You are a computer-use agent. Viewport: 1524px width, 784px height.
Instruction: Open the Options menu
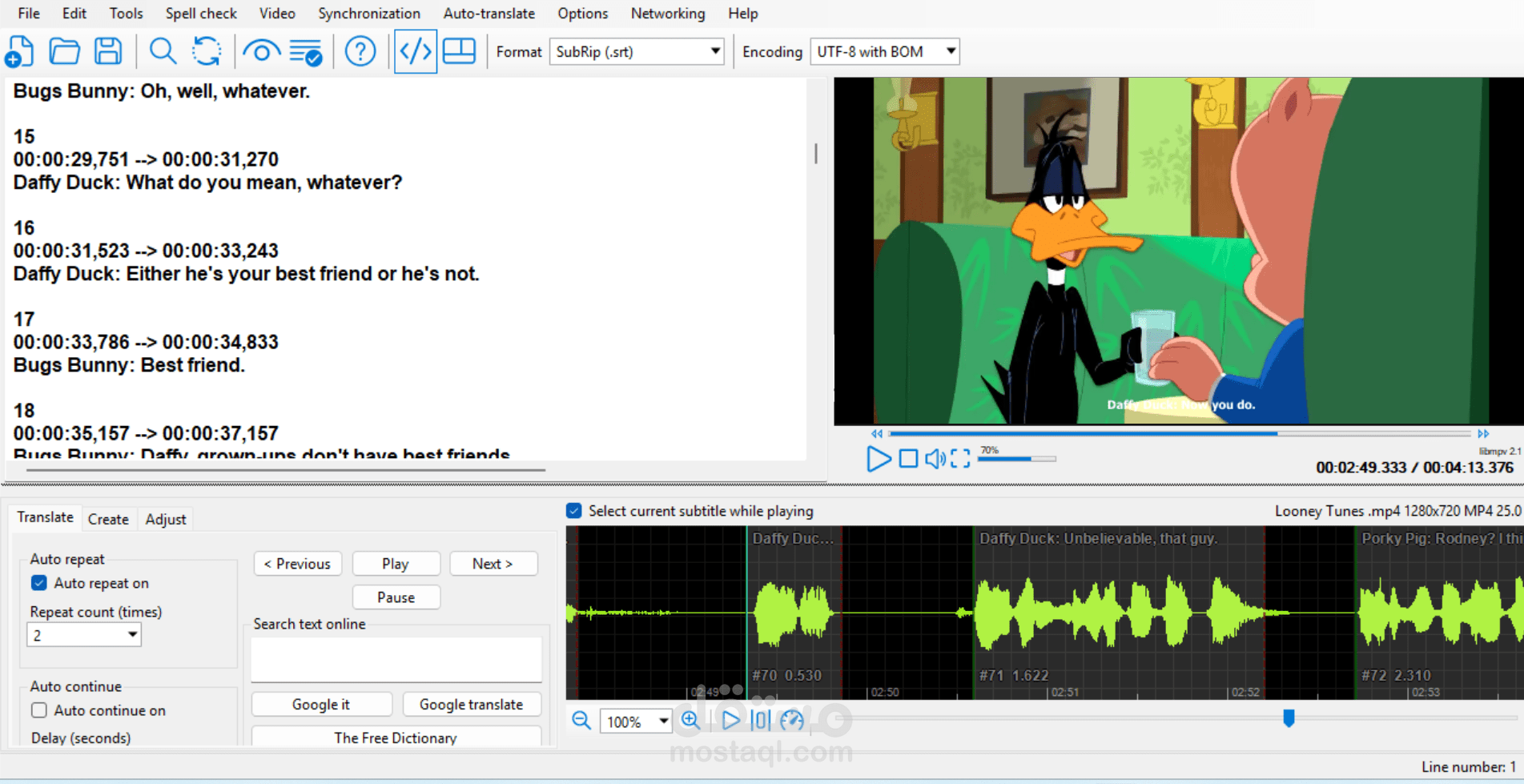point(583,14)
